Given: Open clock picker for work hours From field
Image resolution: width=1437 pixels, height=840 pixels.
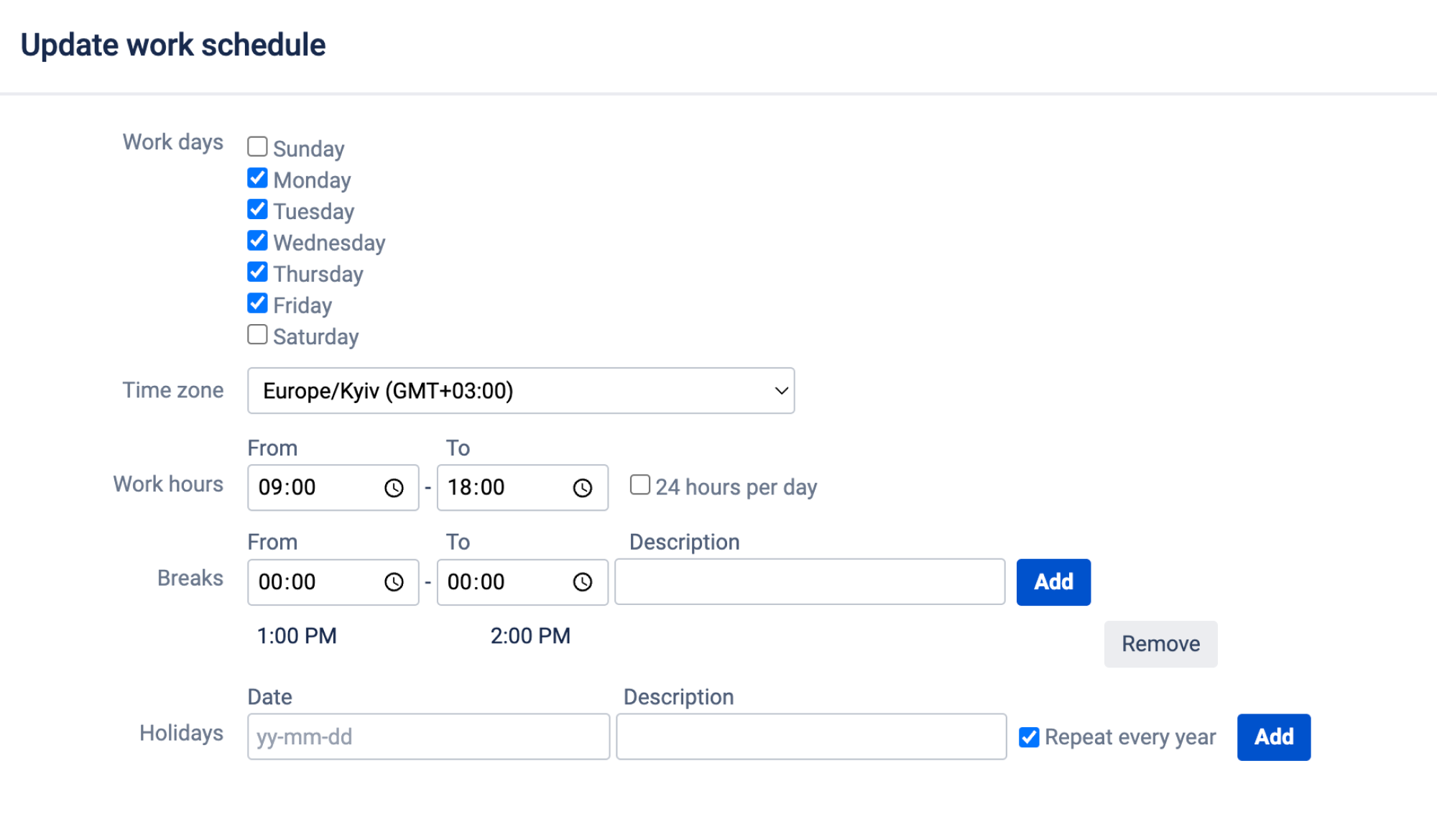Looking at the screenshot, I should pos(394,488).
